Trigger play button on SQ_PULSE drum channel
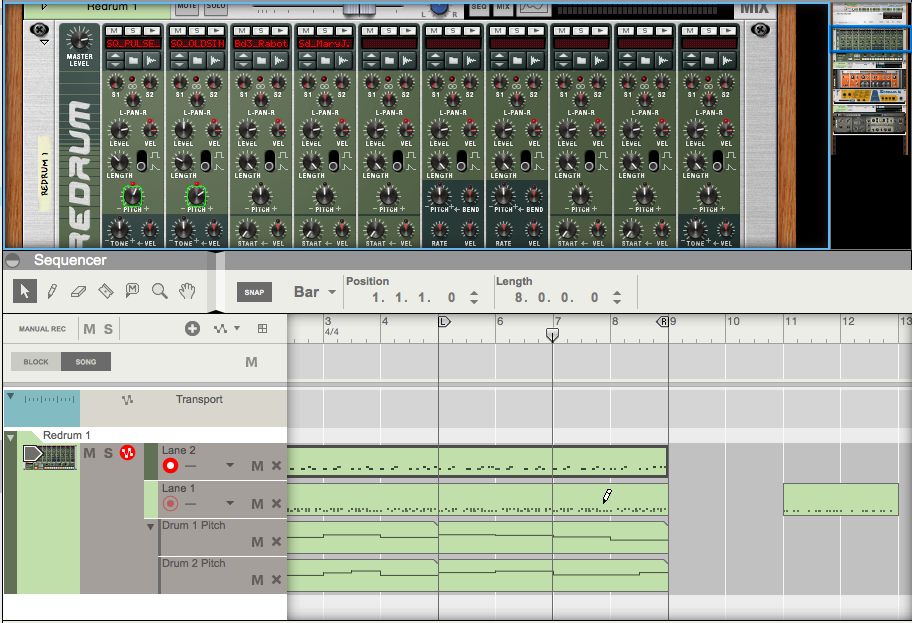The height and width of the screenshot is (623, 912). pyautogui.click(x=151, y=31)
